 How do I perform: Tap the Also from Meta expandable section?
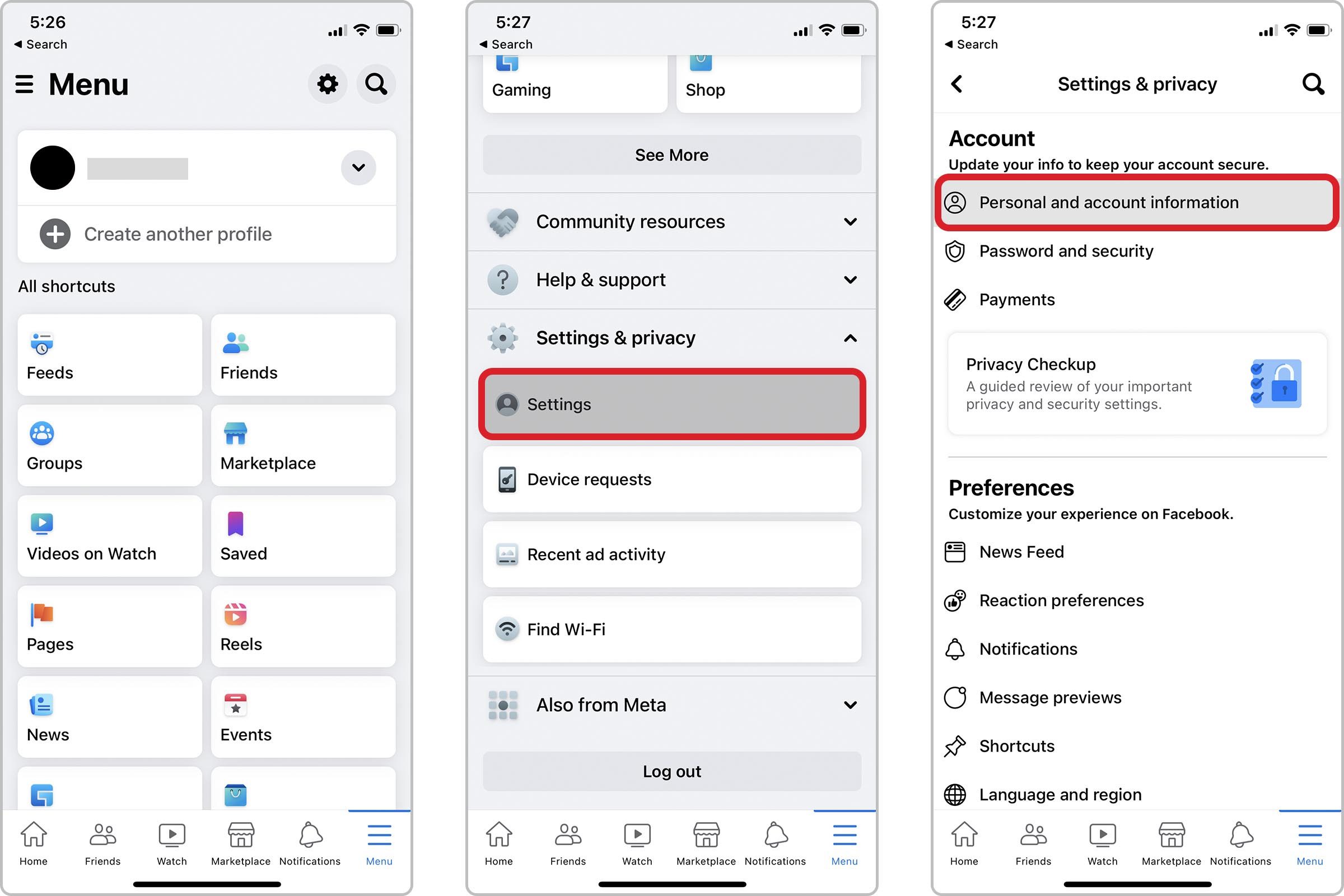point(672,706)
